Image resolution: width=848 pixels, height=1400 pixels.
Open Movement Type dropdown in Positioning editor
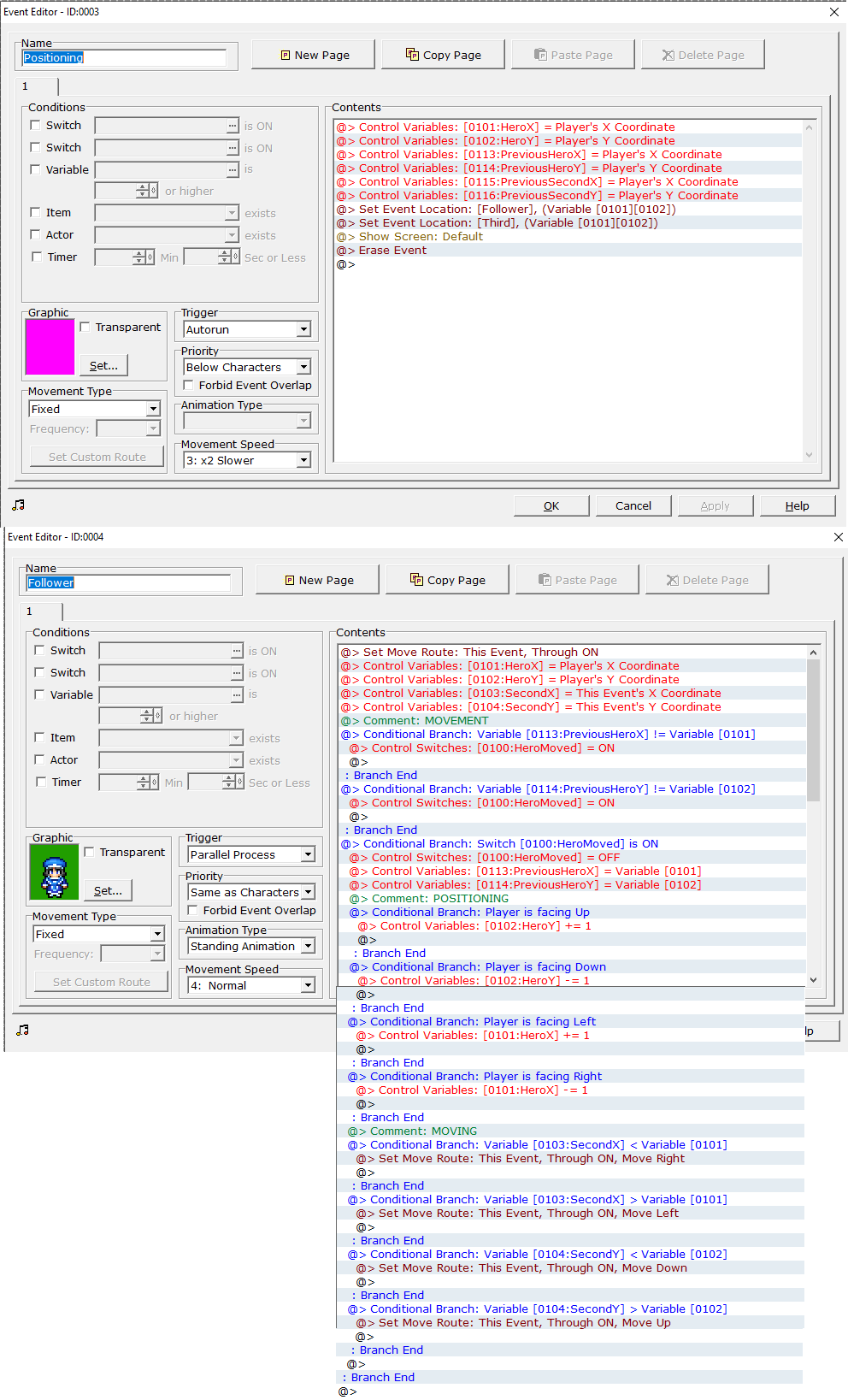(x=94, y=409)
